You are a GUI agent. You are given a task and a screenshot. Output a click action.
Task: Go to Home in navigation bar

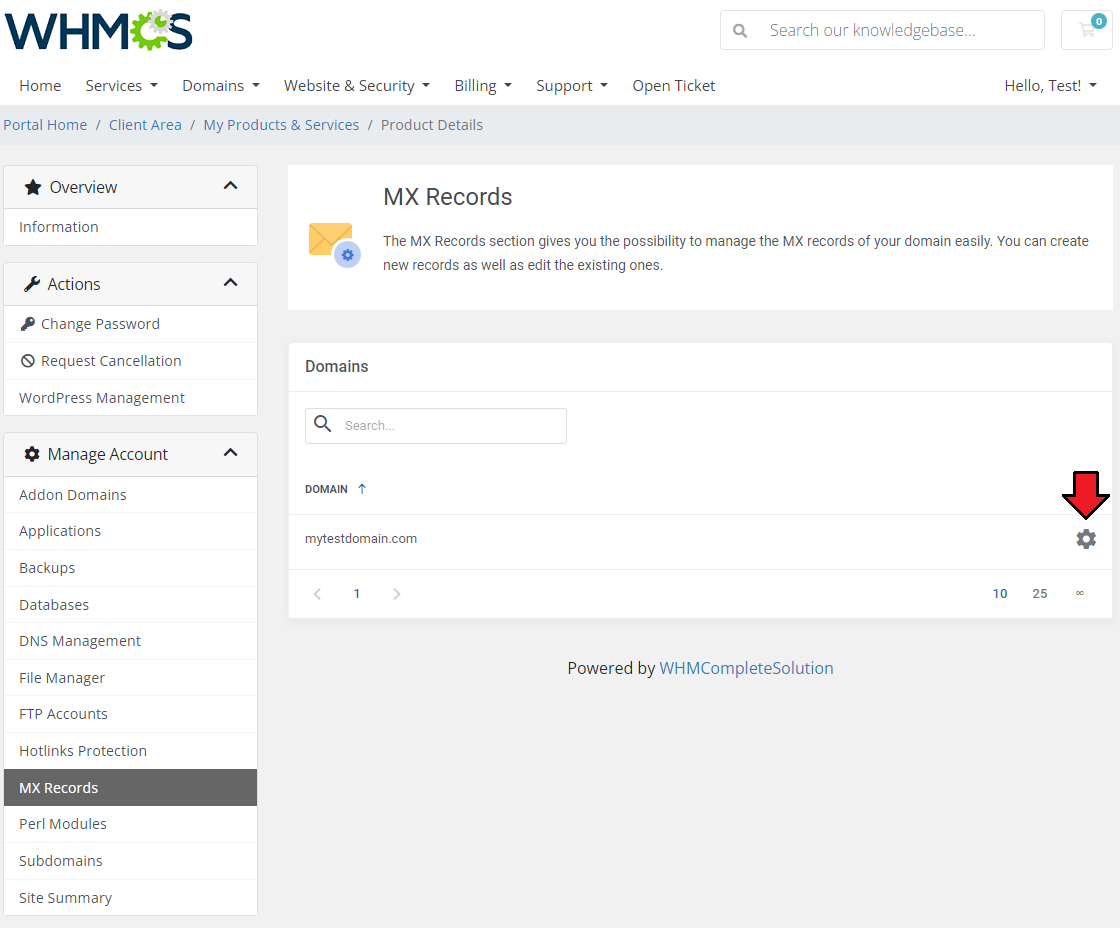pyautogui.click(x=40, y=86)
